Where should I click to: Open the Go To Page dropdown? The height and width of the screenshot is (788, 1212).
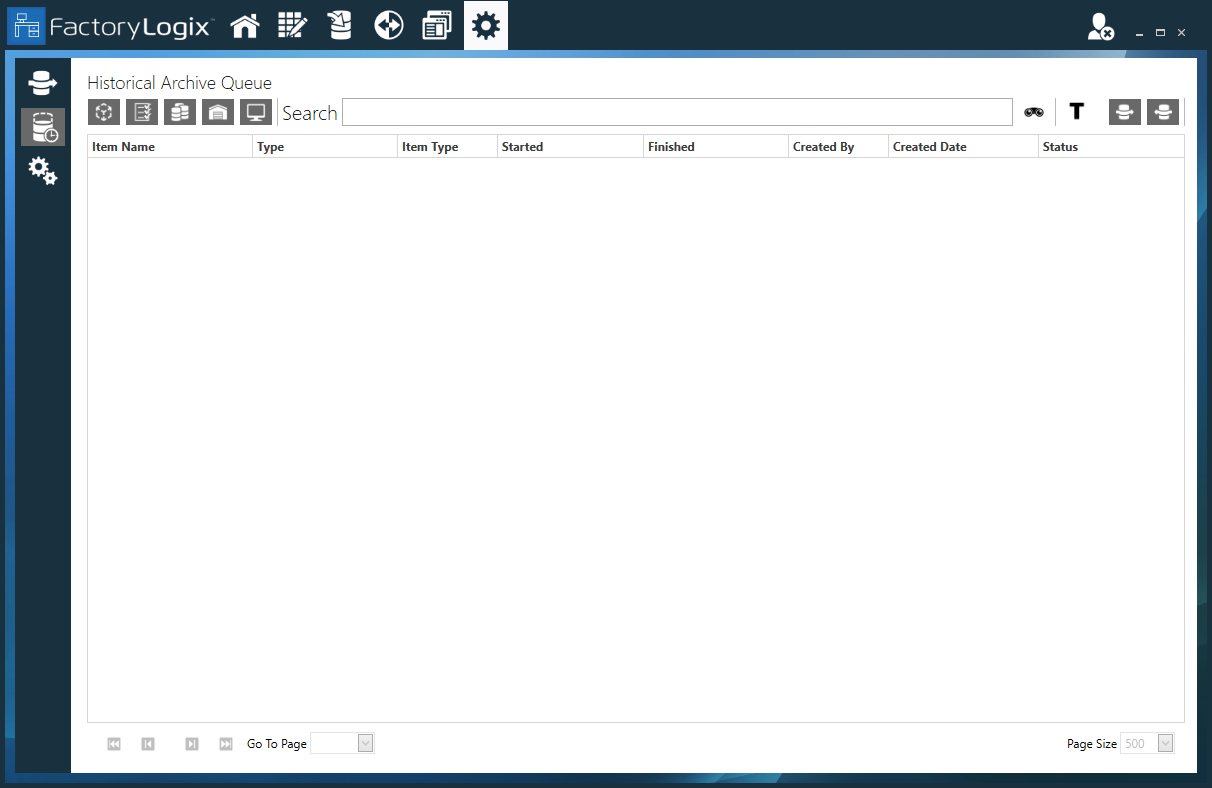[365, 743]
